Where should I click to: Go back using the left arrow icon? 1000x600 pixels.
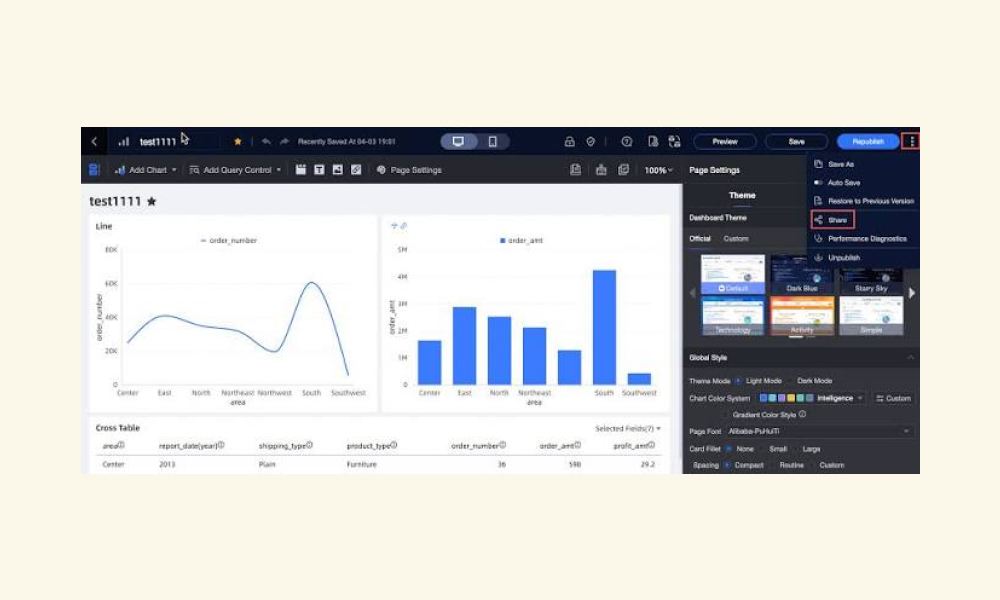[x=94, y=142]
